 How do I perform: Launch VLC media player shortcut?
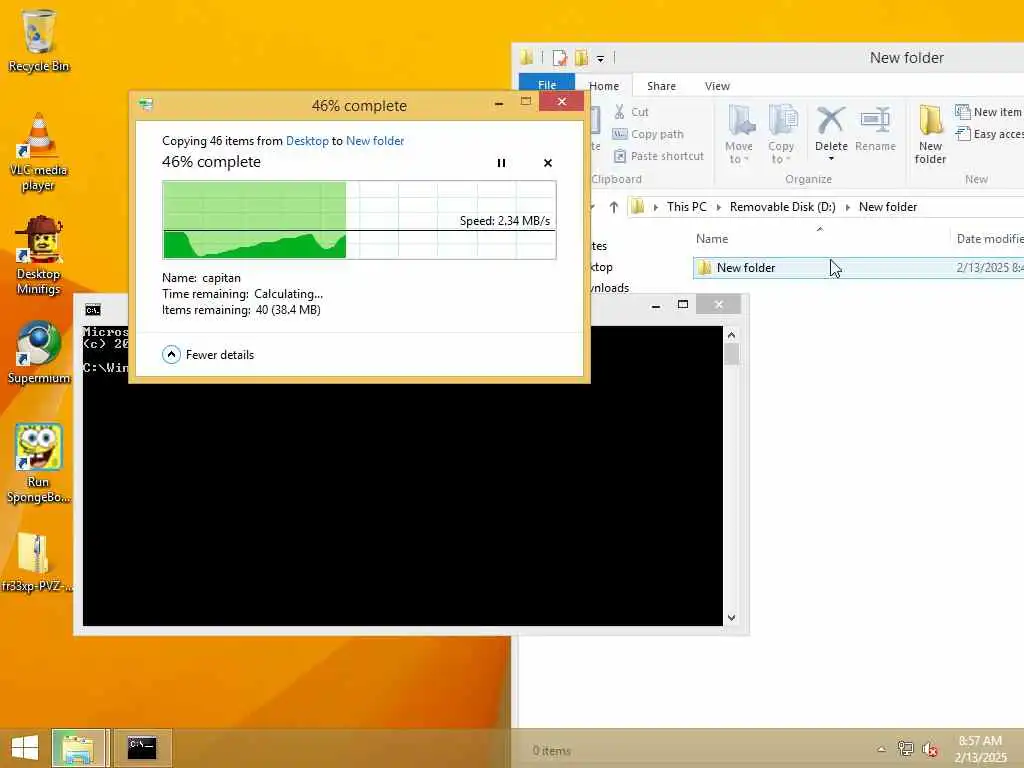(39, 152)
